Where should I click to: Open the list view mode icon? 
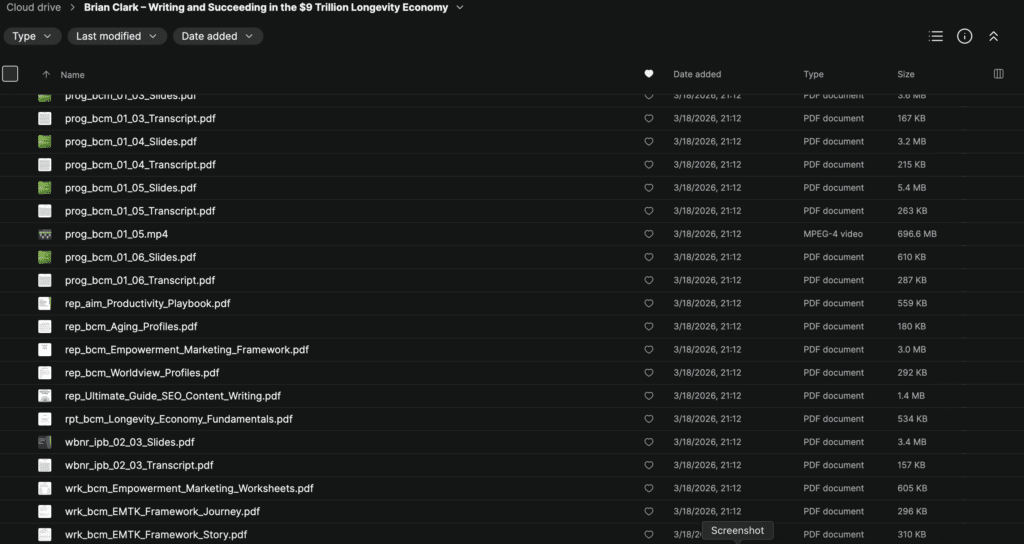tap(936, 37)
